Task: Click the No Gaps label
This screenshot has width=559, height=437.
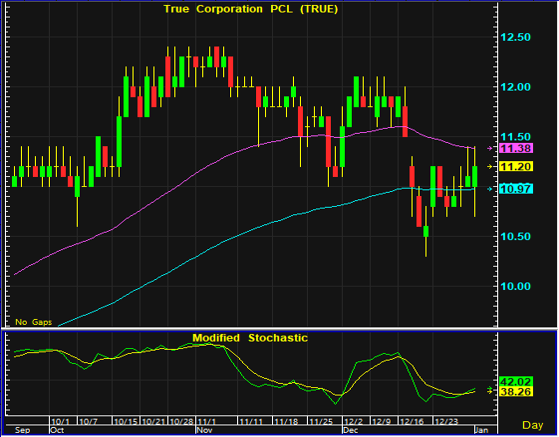Action: click(x=34, y=322)
